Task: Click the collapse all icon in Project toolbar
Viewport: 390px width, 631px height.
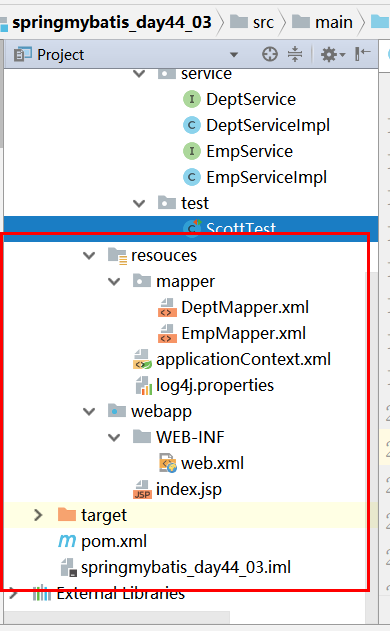Action: coord(295,54)
